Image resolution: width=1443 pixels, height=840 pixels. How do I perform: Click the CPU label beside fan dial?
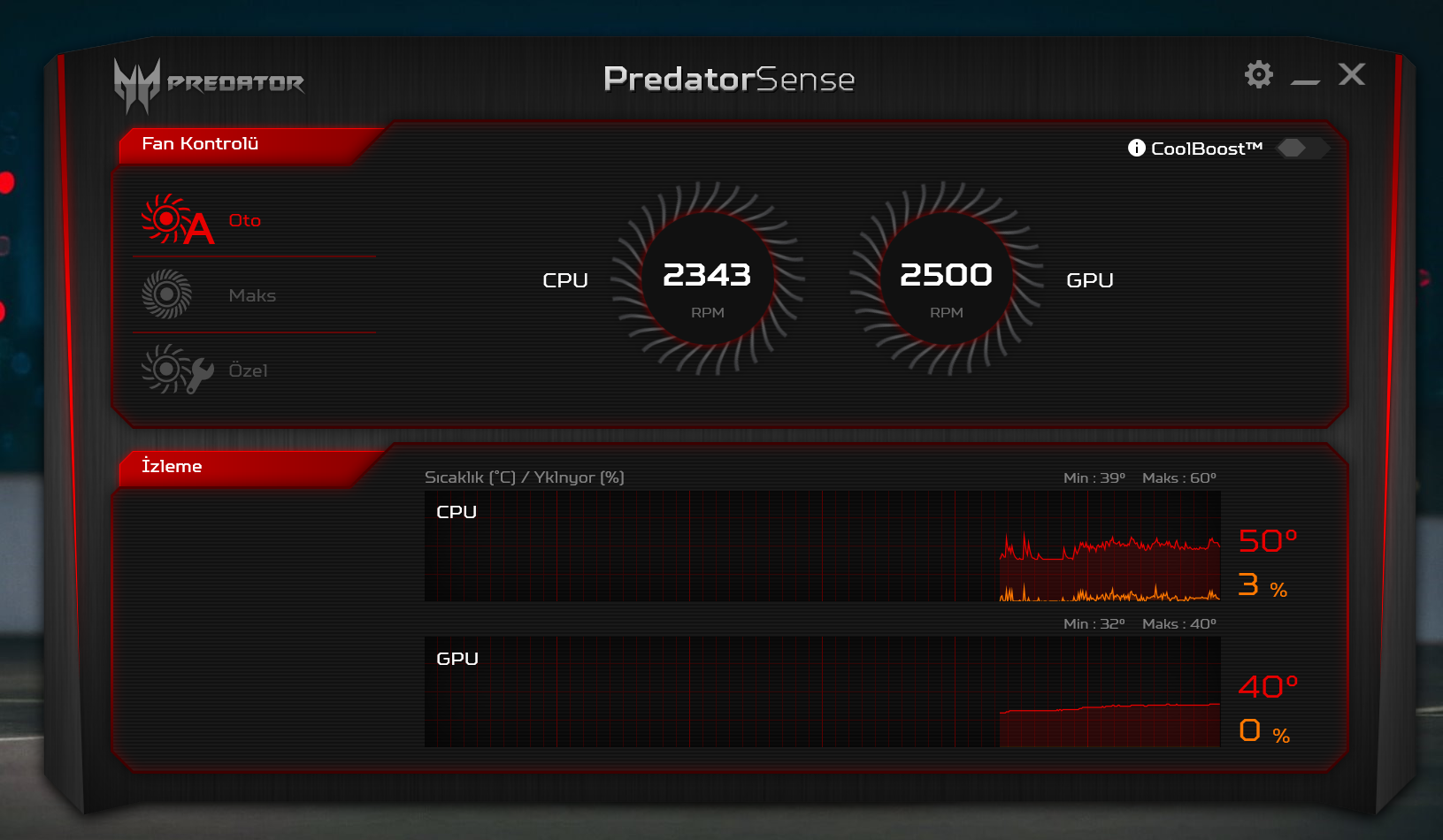(x=565, y=280)
